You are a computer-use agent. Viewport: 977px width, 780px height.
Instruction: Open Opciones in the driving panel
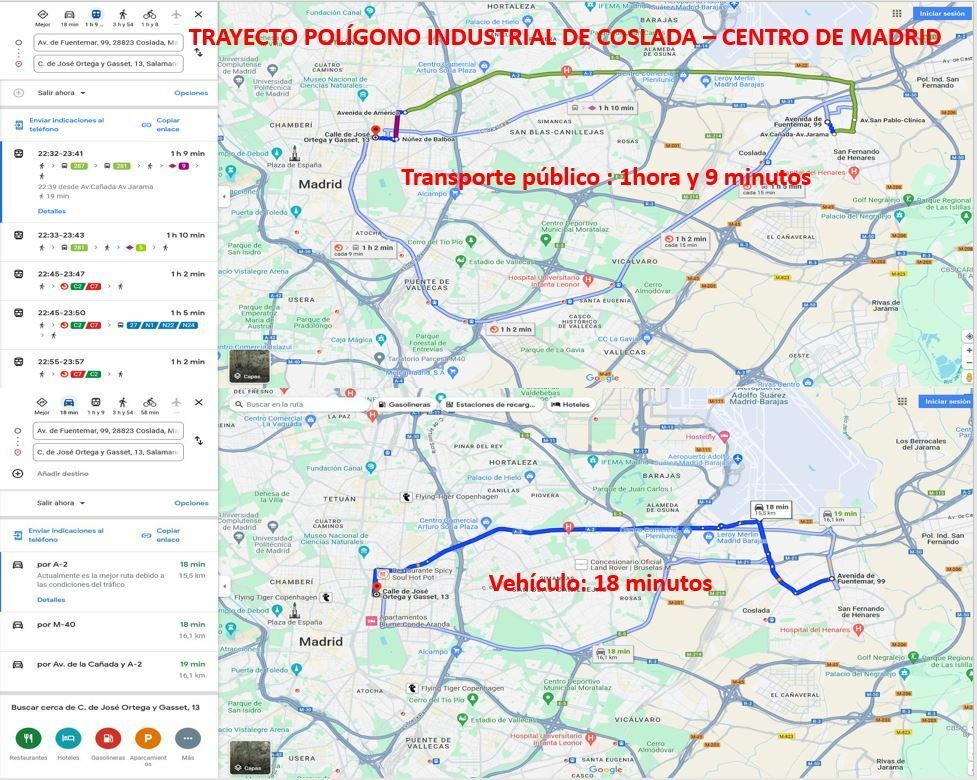191,503
